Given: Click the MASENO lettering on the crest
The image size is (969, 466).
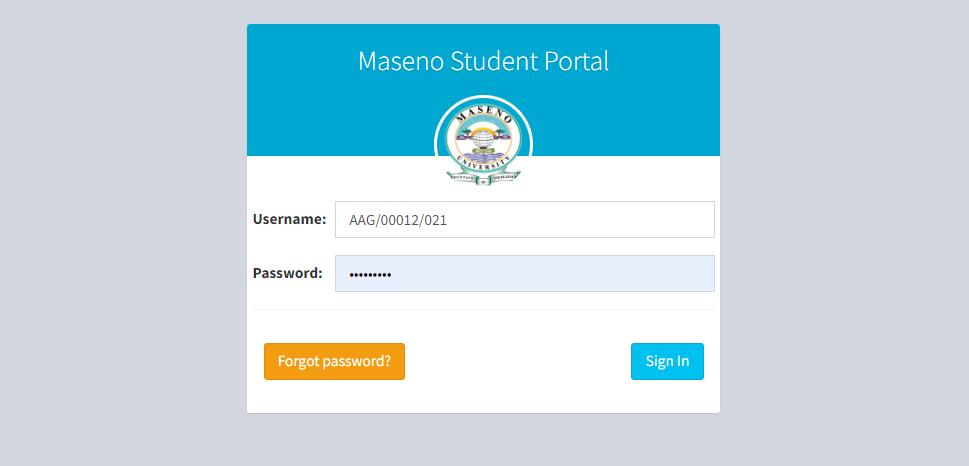Looking at the screenshot, I should pyautogui.click(x=483, y=116).
